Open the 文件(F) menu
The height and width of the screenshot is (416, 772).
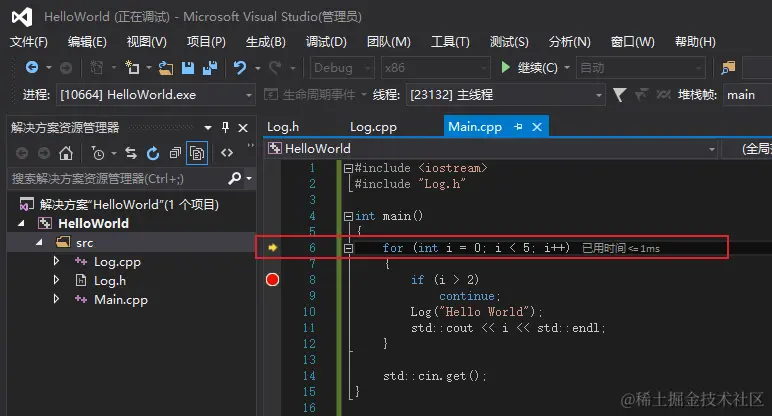(29, 42)
